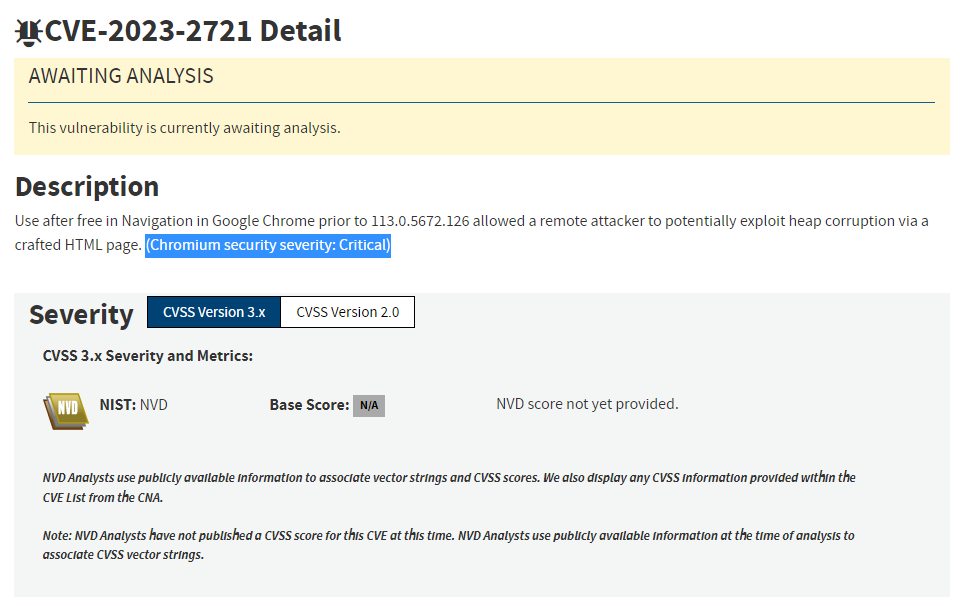
Task: Click the Description heading
Action: click(87, 187)
